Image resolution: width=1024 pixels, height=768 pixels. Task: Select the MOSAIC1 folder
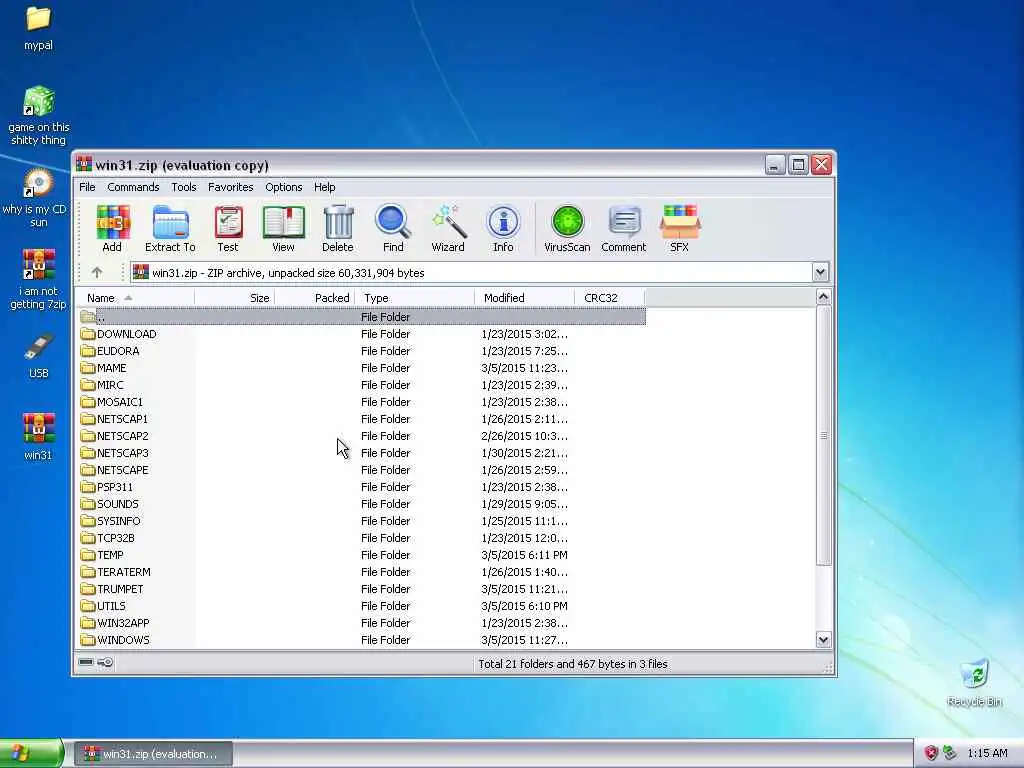361,402
